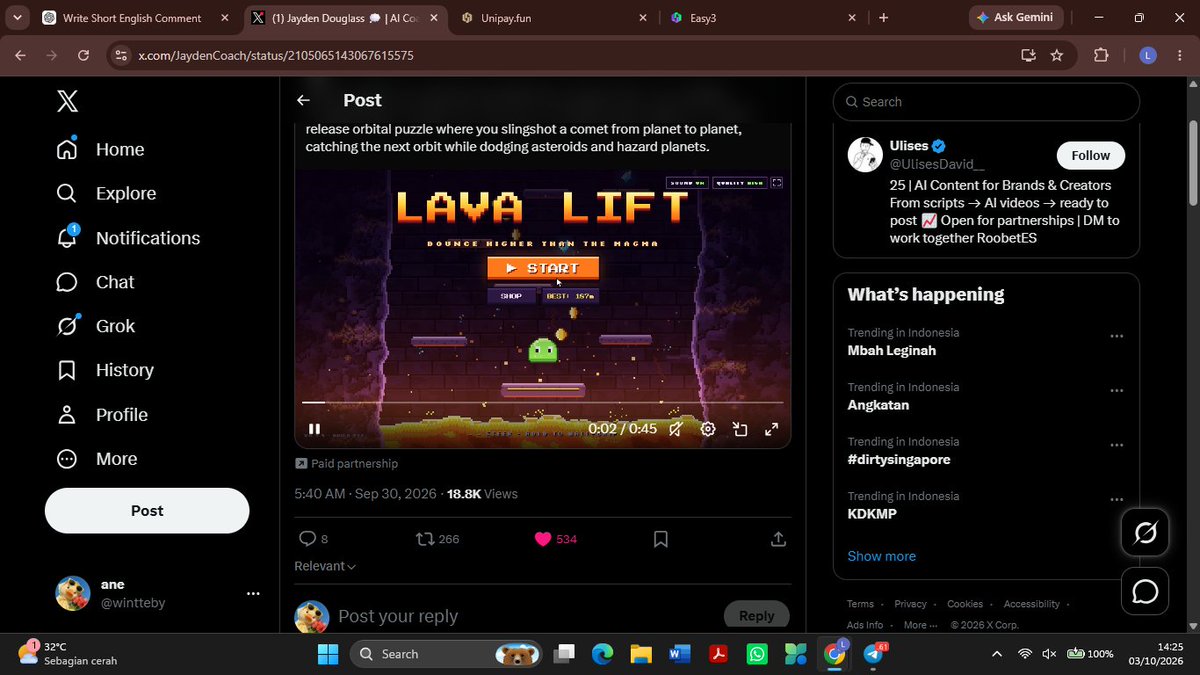Open Angkatan trending topic
This screenshot has width=1200, height=675.
pos(878,405)
